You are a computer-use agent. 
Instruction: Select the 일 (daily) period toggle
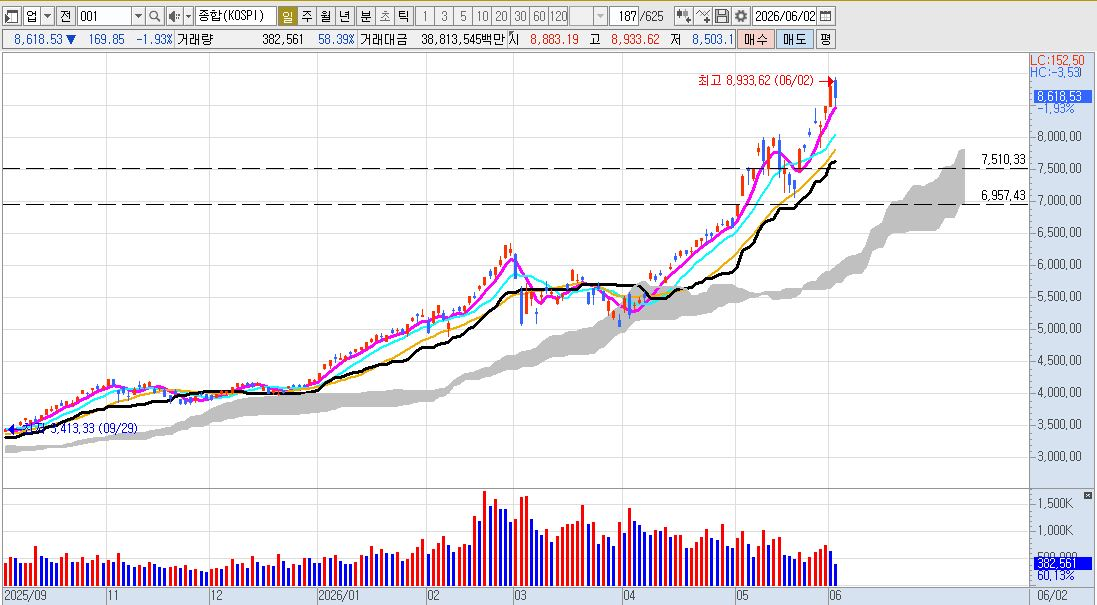[288, 15]
